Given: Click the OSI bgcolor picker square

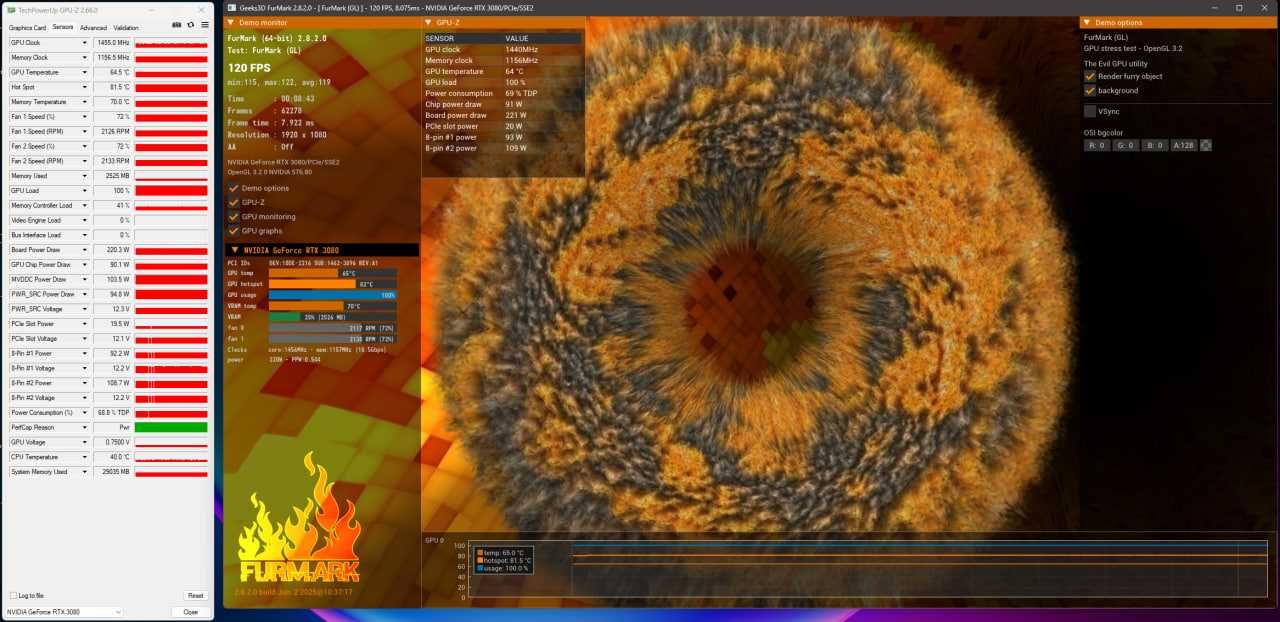Looking at the screenshot, I should point(1206,145).
